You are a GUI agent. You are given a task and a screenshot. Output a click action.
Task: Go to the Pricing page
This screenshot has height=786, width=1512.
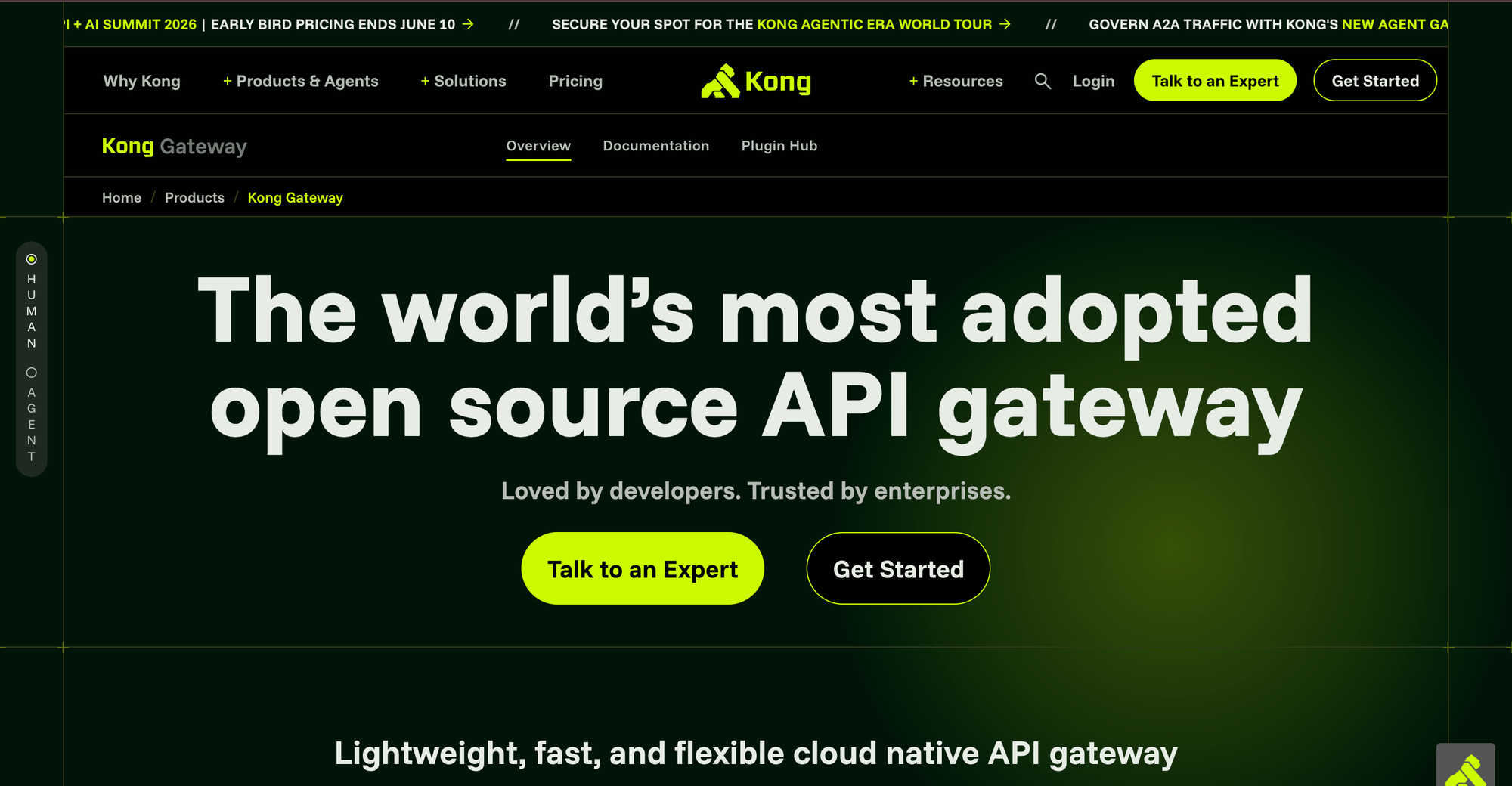[x=575, y=81]
